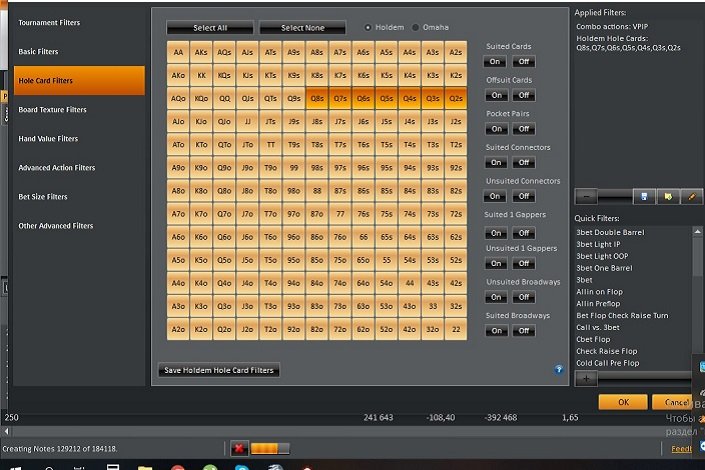
Task: Turn Off the Pocket Pairs filter
Action: (523, 129)
